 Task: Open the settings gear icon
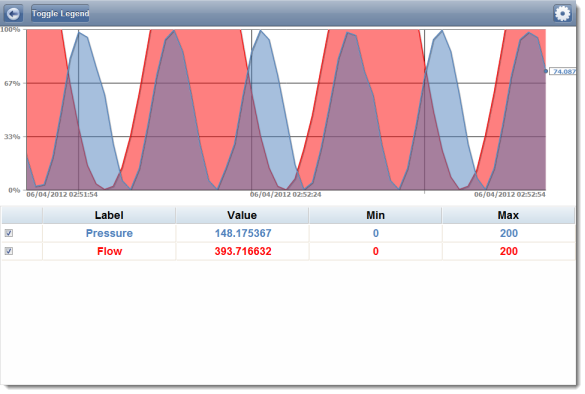[x=562, y=14]
